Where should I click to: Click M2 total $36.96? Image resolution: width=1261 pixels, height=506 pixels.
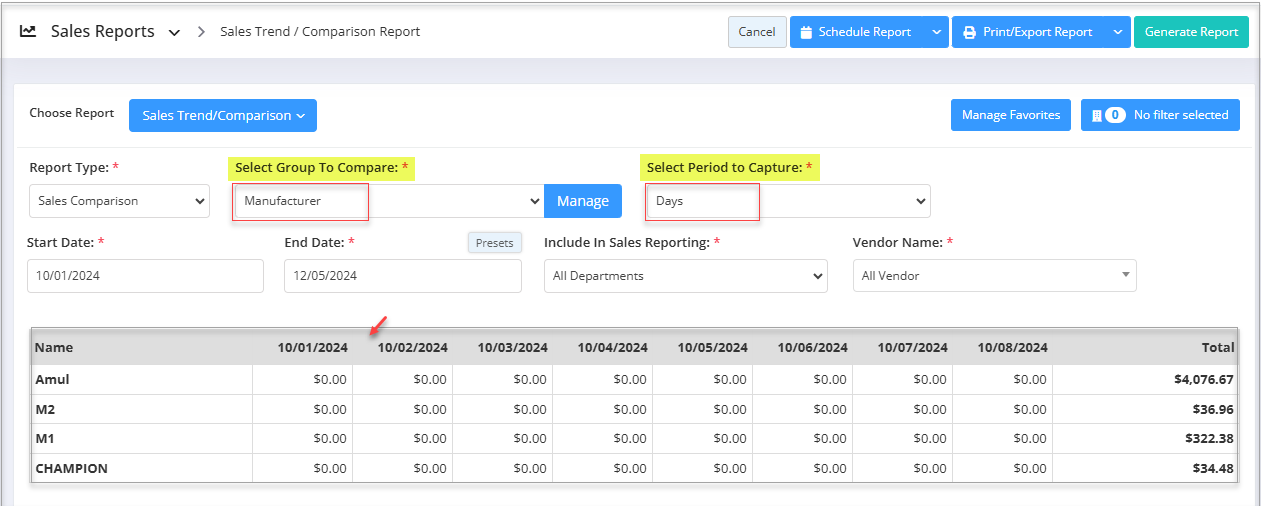tap(1214, 409)
